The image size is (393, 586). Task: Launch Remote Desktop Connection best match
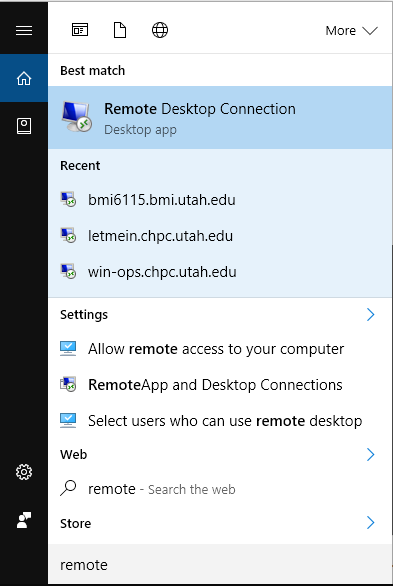220,117
